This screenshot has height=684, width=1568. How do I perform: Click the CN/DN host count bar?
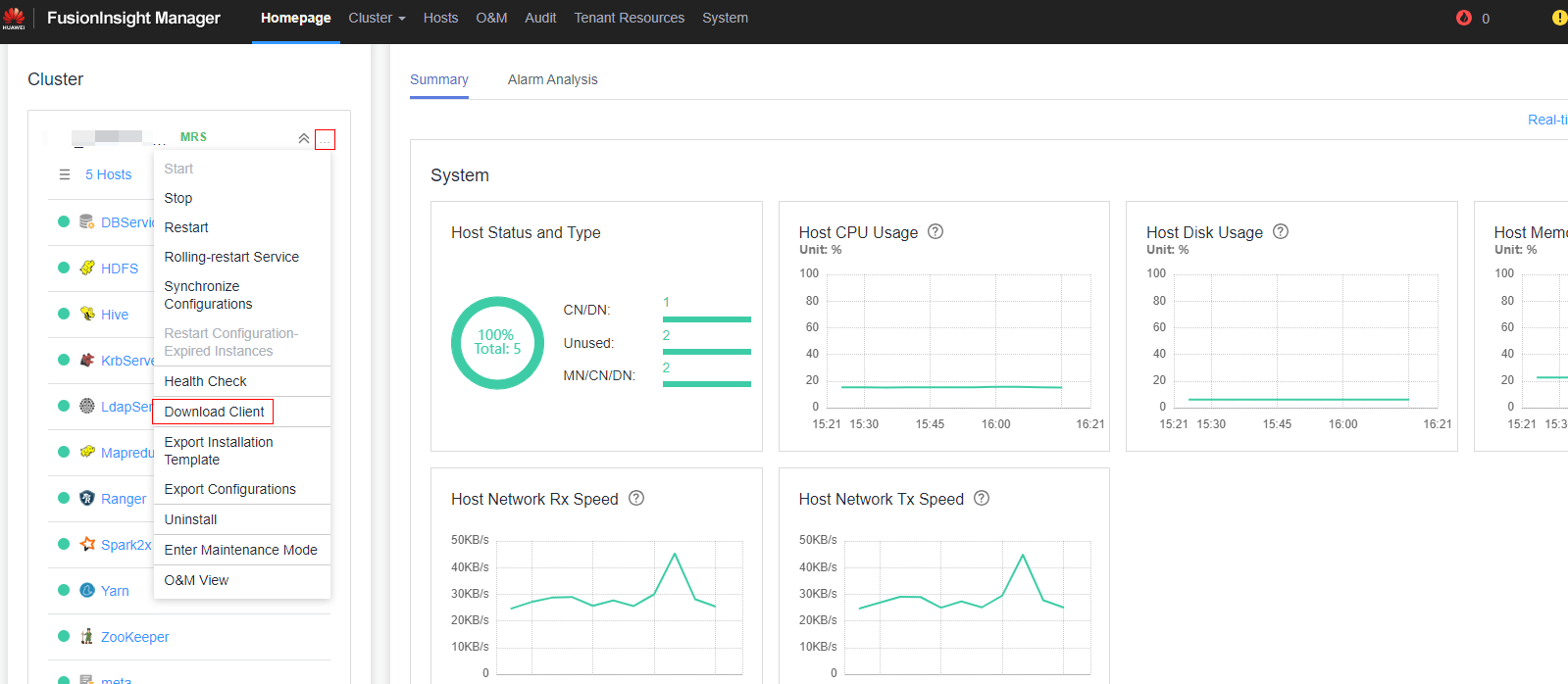[x=707, y=319]
